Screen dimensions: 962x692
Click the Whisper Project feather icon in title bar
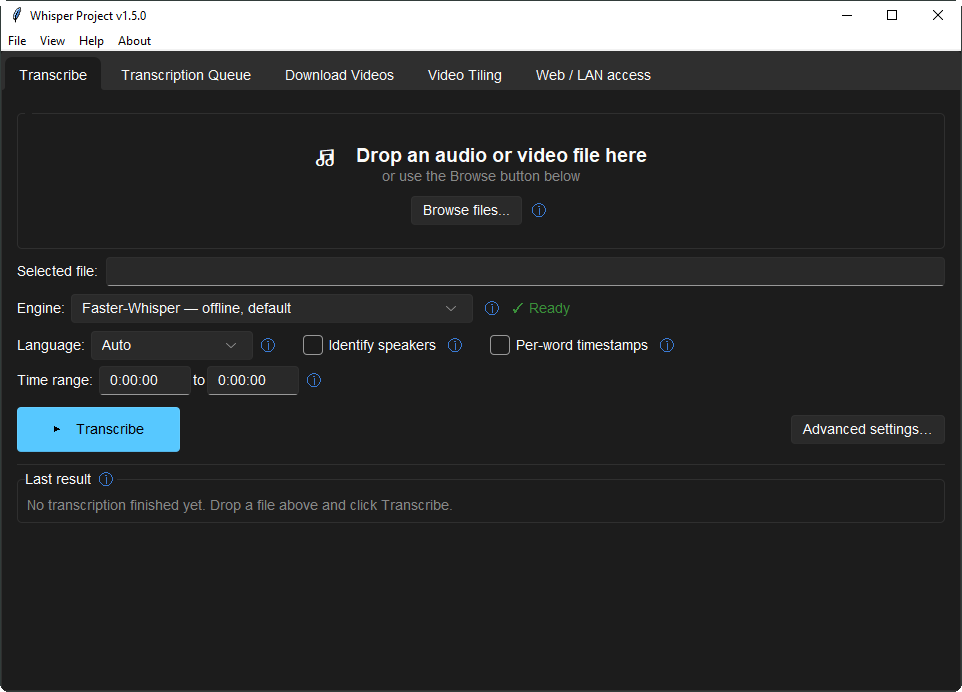[x=17, y=15]
